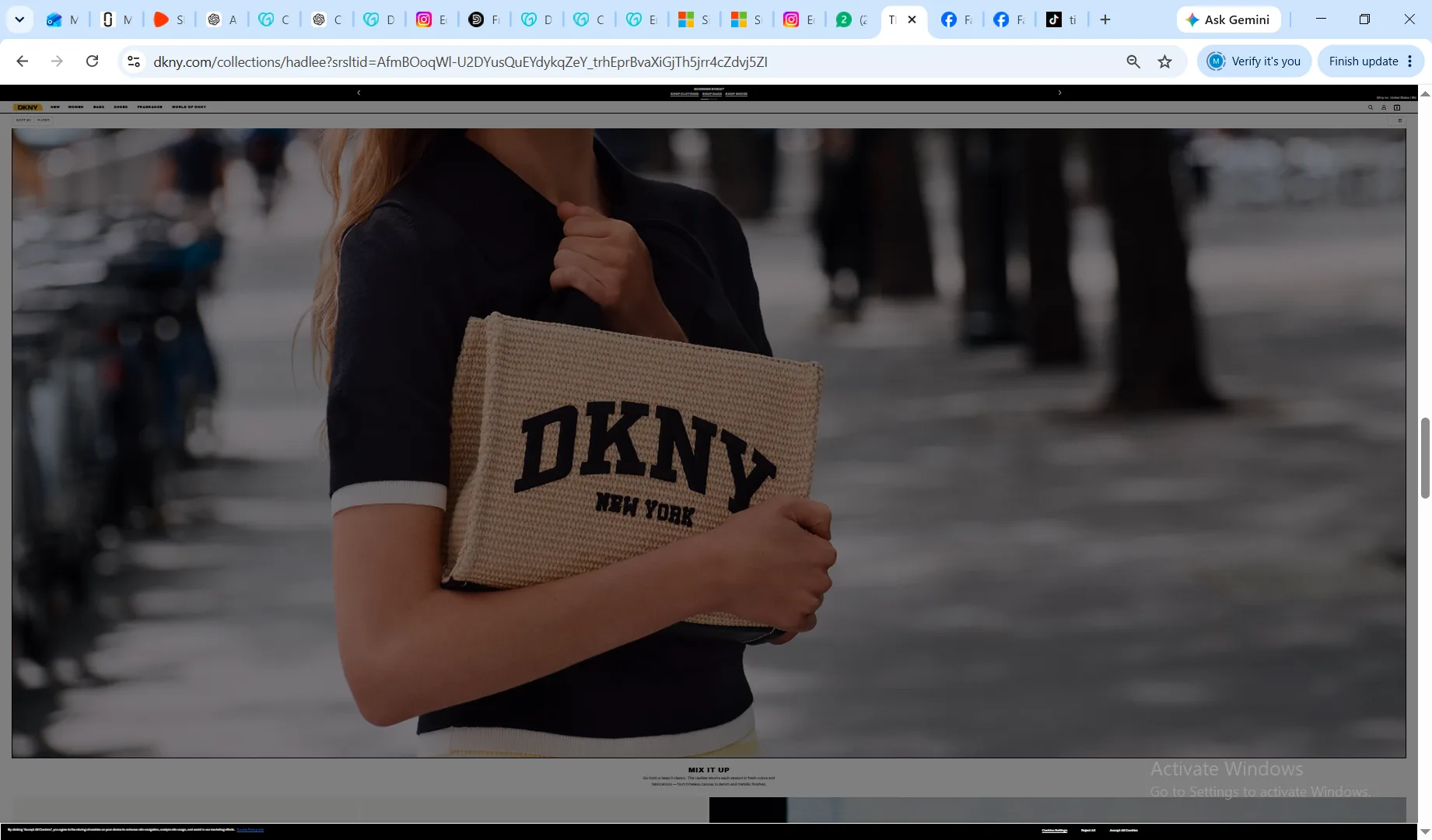This screenshot has height=840, width=1432.
Task: Switch to the TikTok tab
Action: tap(1063, 19)
